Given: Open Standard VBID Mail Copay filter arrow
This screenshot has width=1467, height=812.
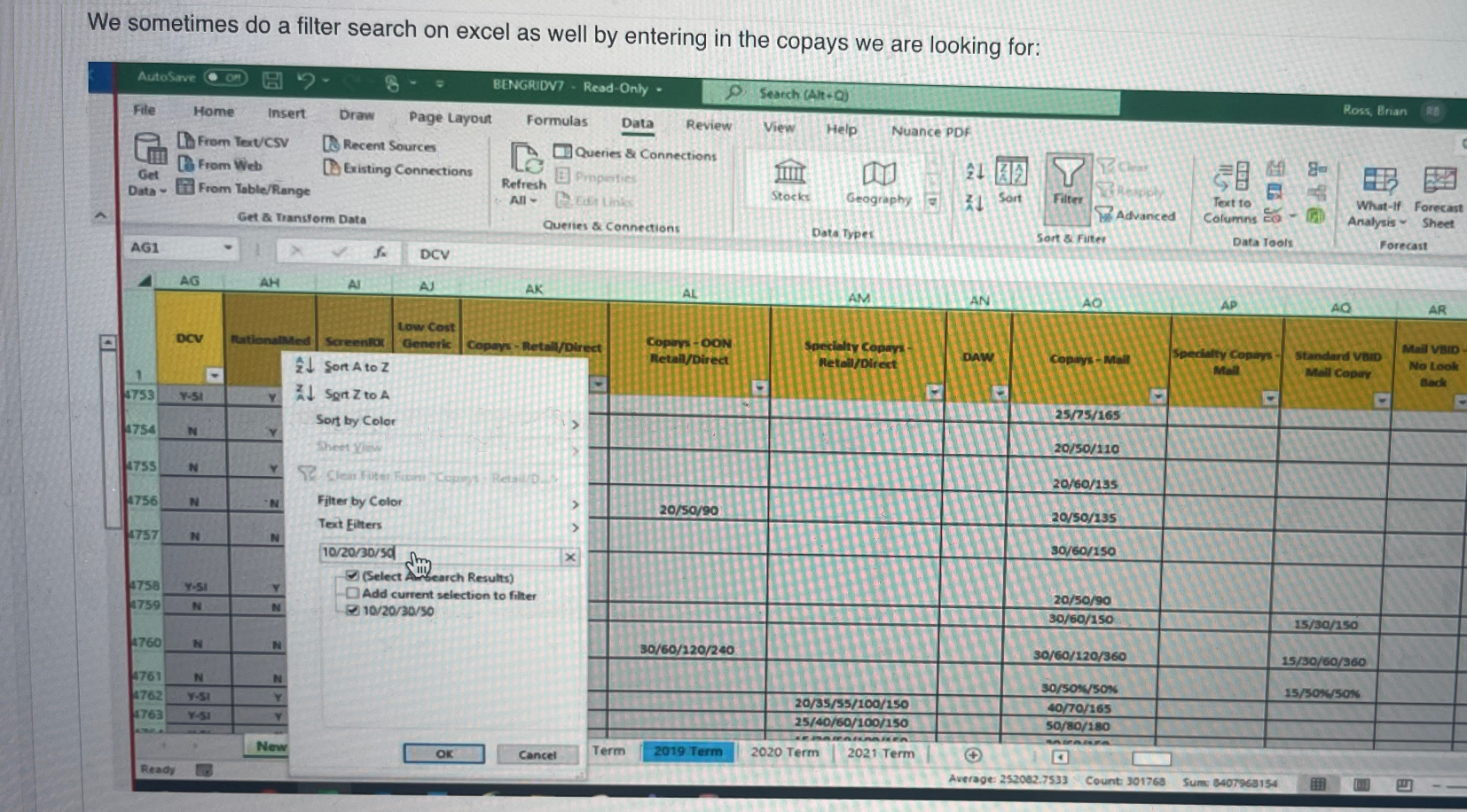Looking at the screenshot, I should pos(1382,401).
